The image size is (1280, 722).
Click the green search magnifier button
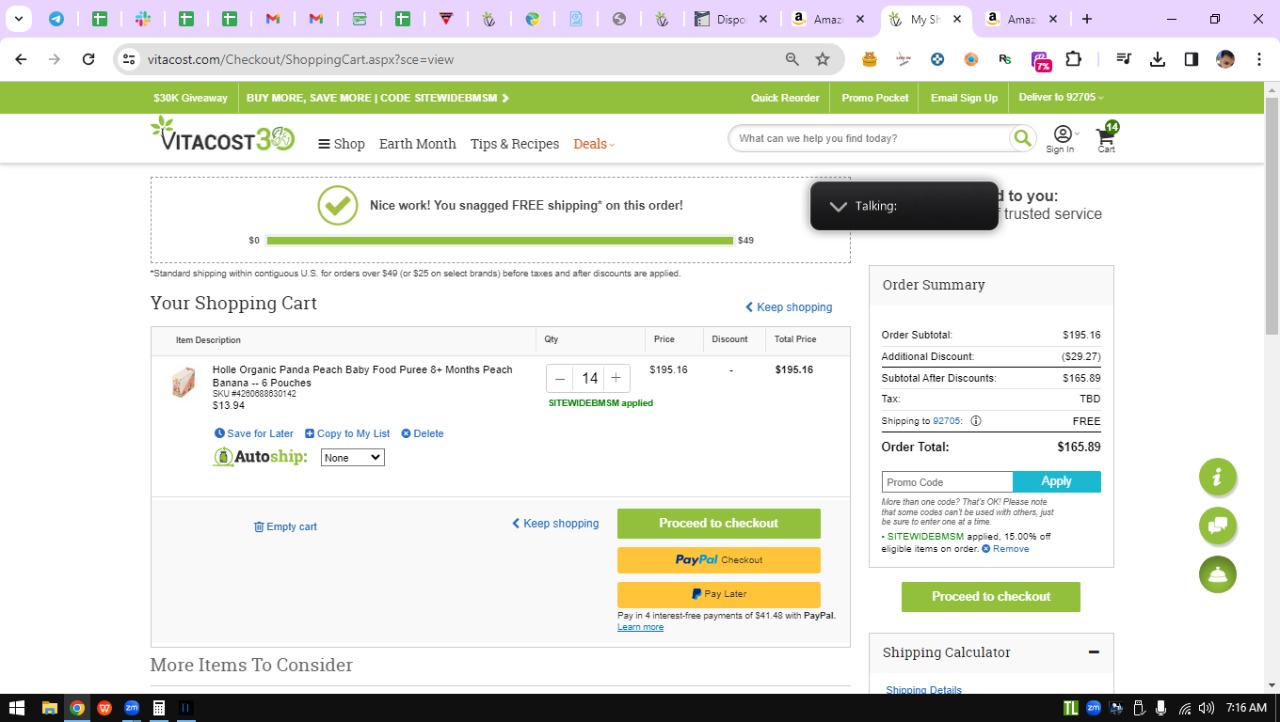(x=1022, y=138)
